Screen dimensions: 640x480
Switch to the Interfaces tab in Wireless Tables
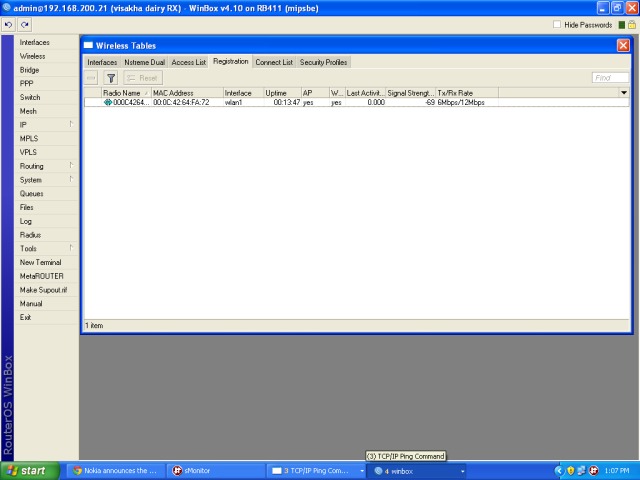(x=102, y=62)
